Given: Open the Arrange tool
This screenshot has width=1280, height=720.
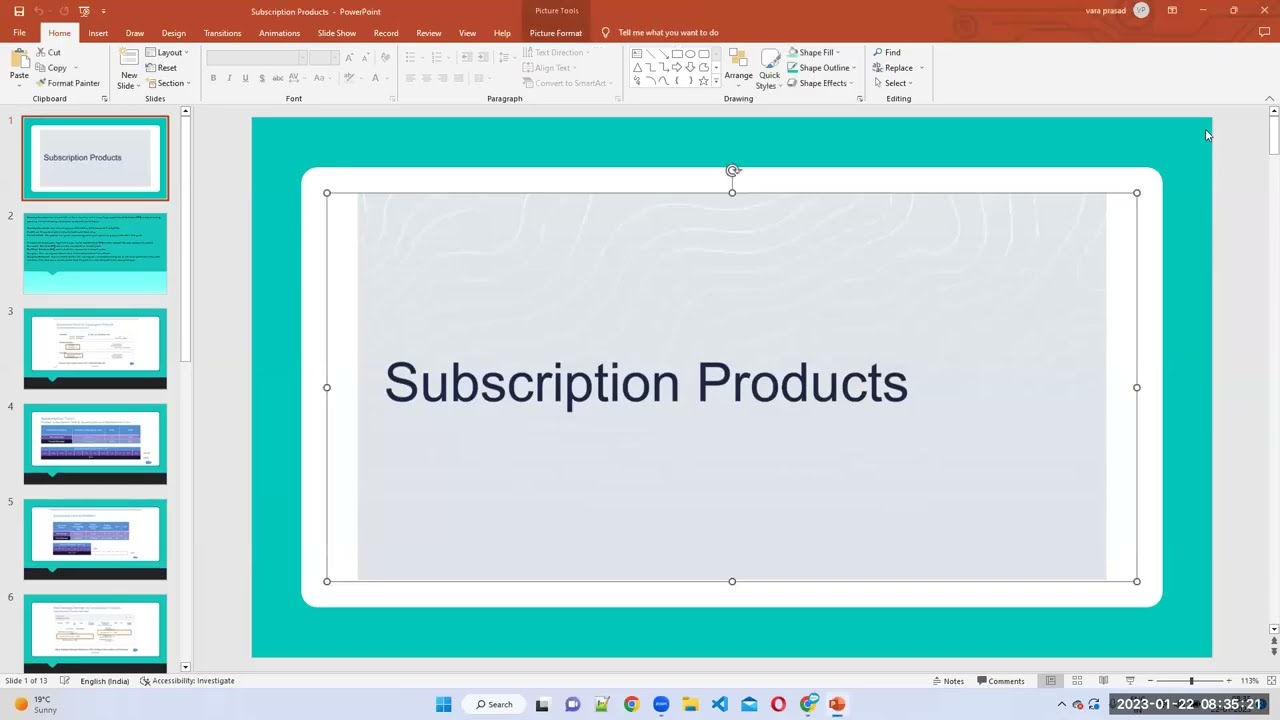Looking at the screenshot, I should (738, 67).
